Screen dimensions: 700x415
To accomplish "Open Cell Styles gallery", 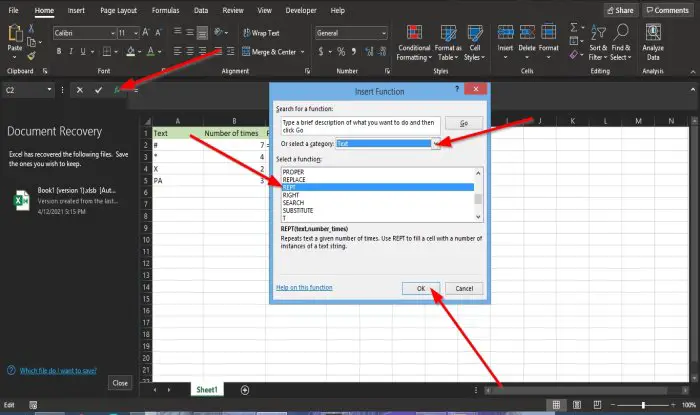I will pos(475,43).
